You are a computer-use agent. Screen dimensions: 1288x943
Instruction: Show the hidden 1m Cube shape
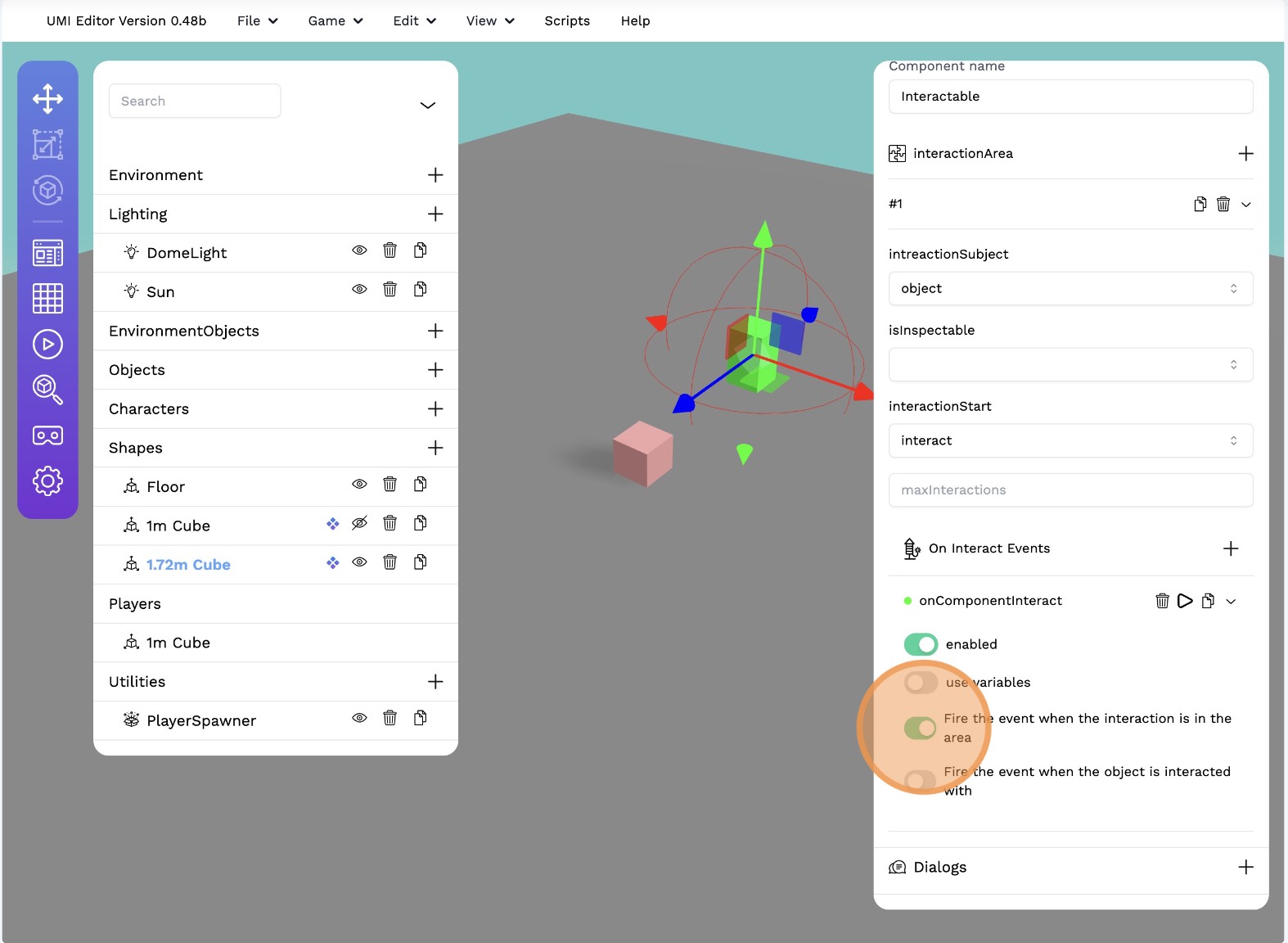[359, 523]
